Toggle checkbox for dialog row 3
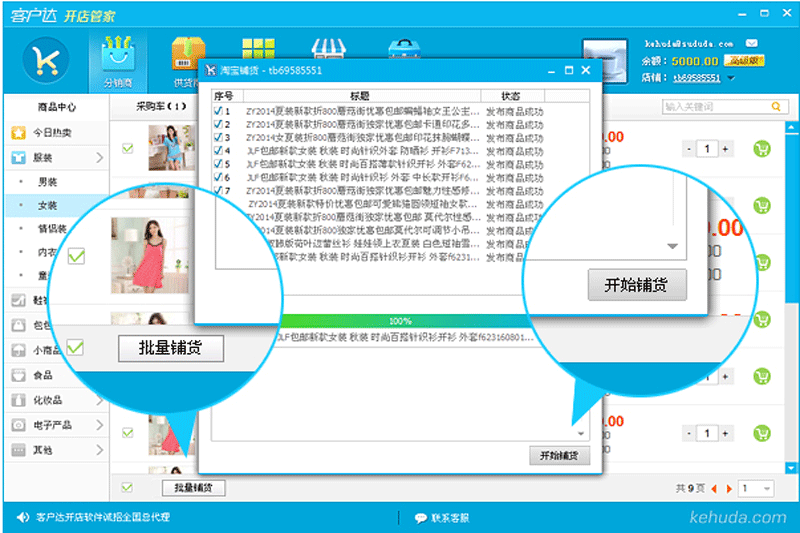Image resolution: width=800 pixels, height=533 pixels. click(218, 137)
